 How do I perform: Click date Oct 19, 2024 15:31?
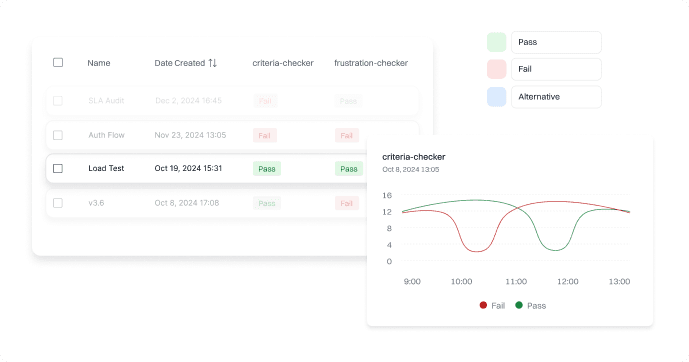188,168
